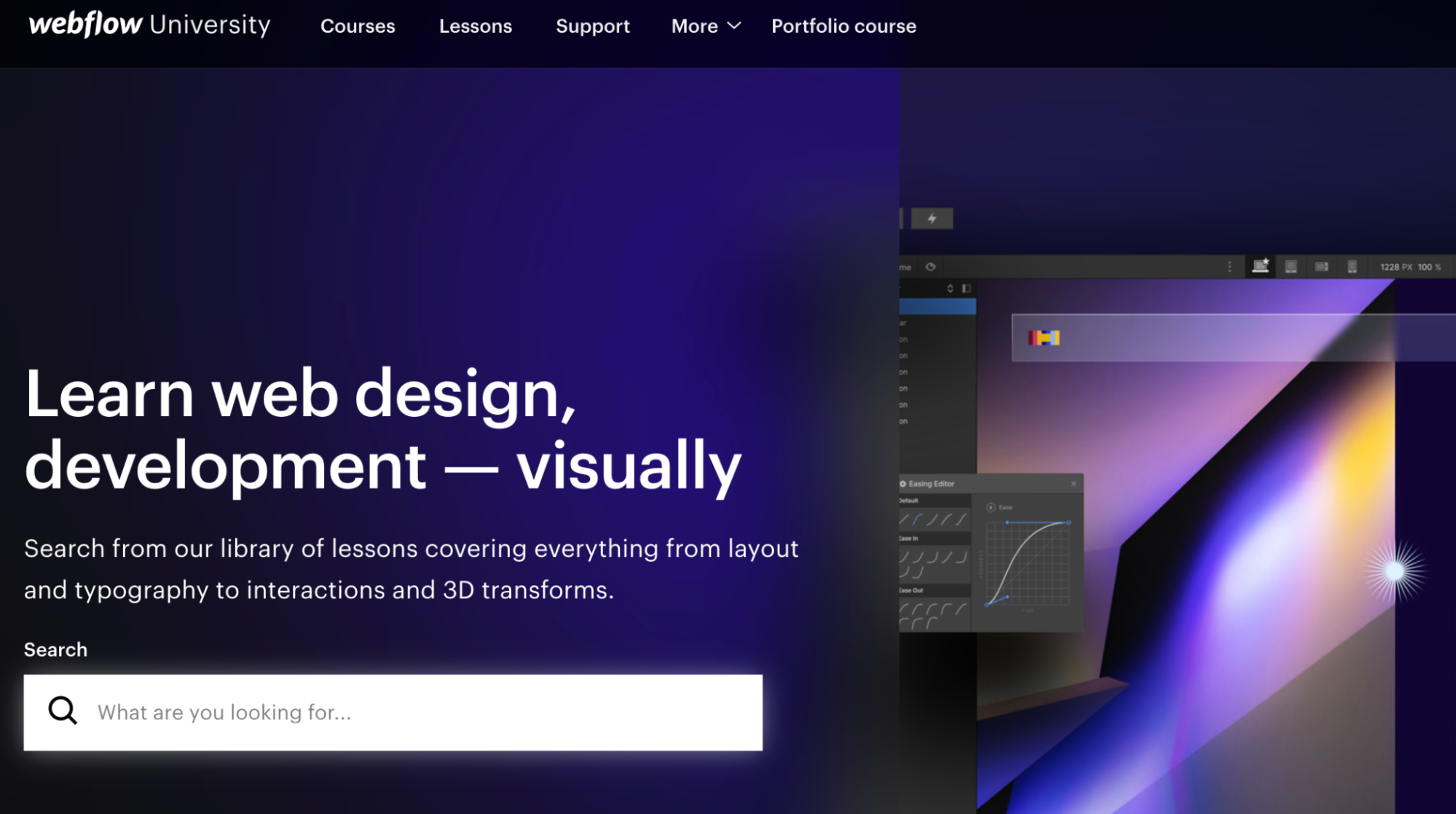Screen dimensions: 1456x814
Task: Click the top-right handle of the easing curve
Action: click(1069, 523)
